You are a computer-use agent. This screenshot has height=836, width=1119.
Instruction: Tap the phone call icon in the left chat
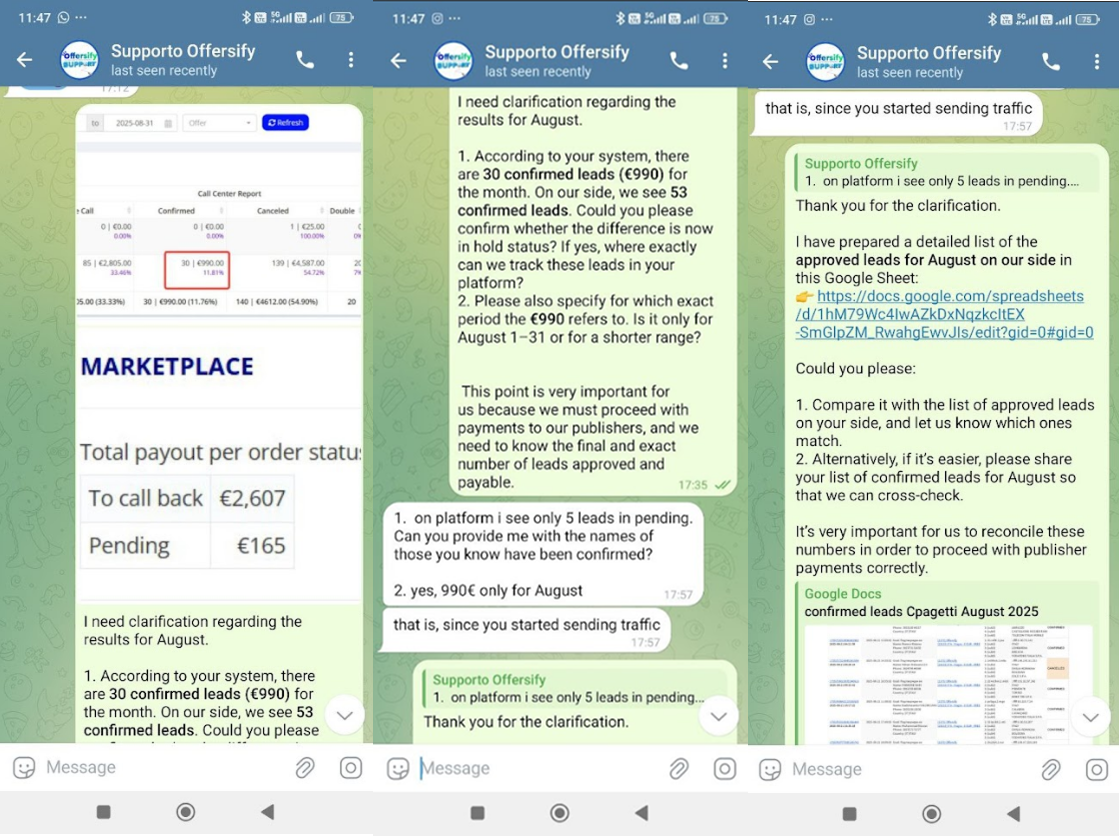(305, 60)
